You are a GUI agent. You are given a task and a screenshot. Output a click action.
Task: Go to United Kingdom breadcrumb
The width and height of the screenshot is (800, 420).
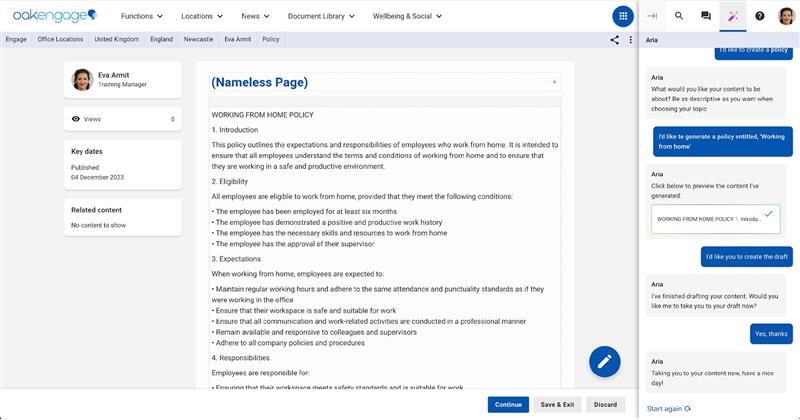116,39
